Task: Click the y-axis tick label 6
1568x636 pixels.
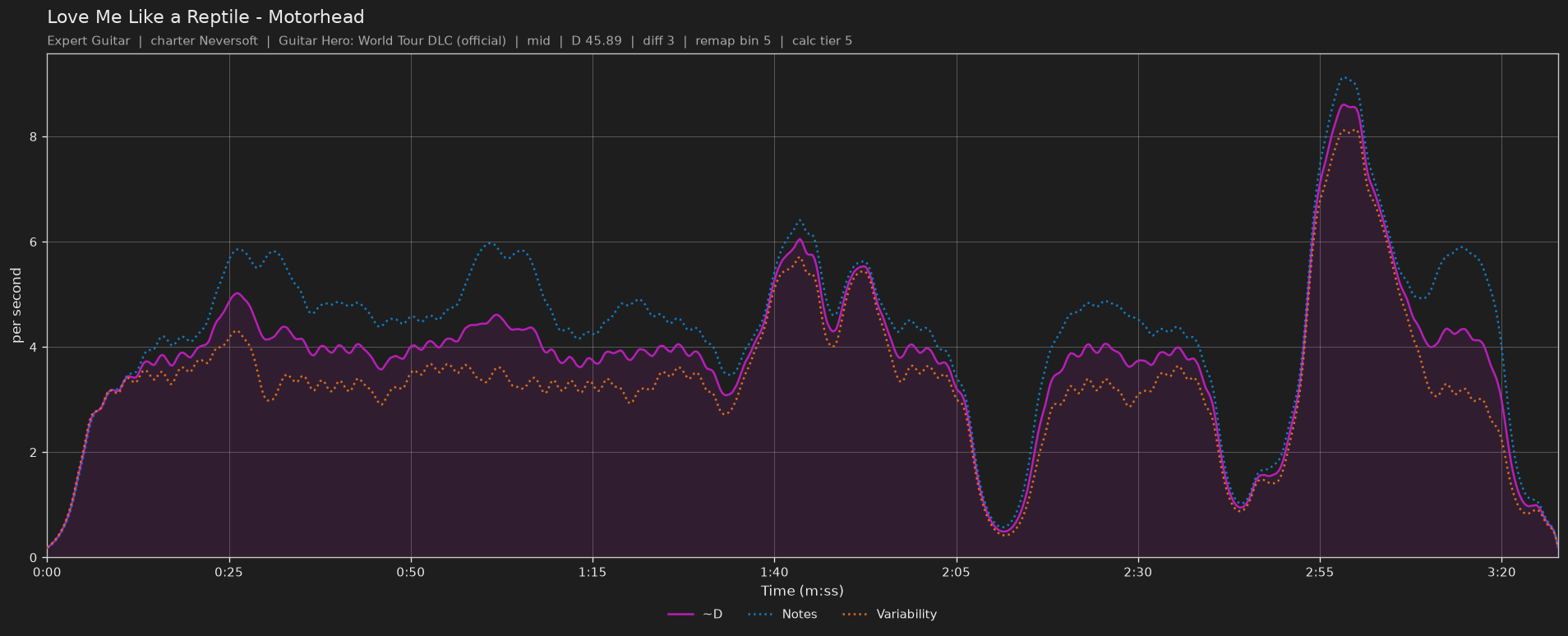Action: tap(35, 242)
